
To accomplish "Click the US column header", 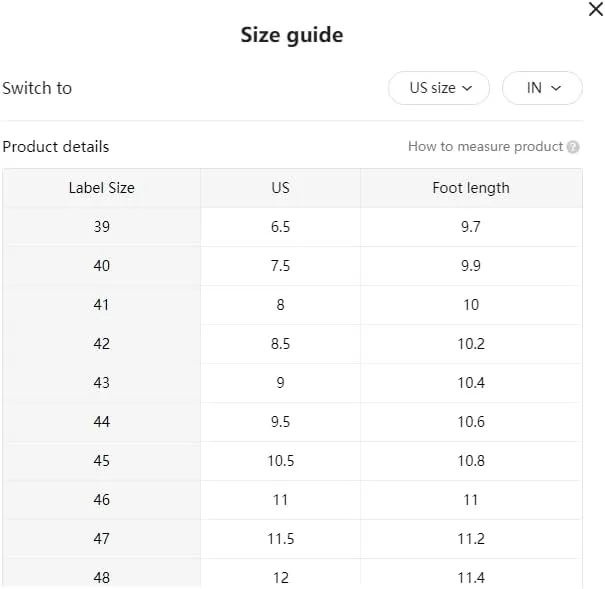I will coord(281,188).
